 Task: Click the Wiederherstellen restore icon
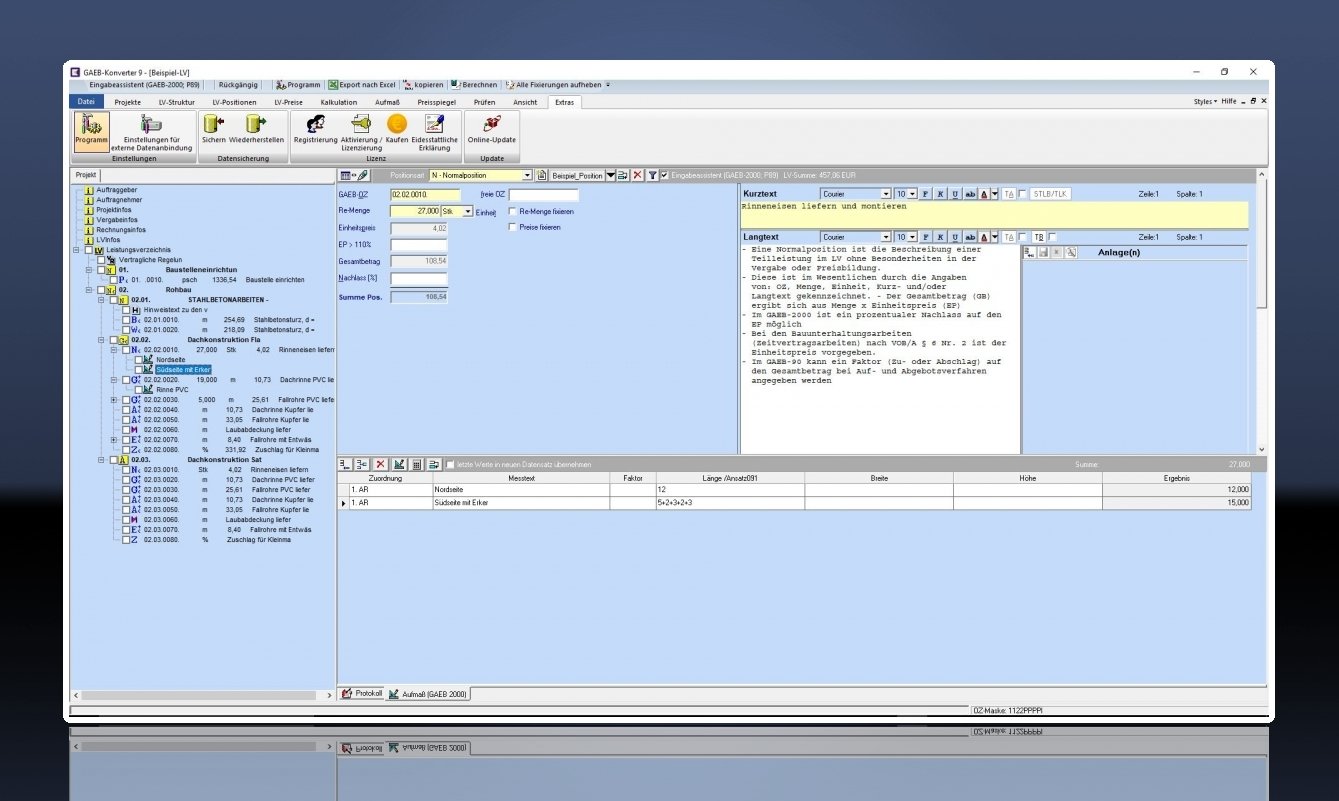click(x=256, y=124)
